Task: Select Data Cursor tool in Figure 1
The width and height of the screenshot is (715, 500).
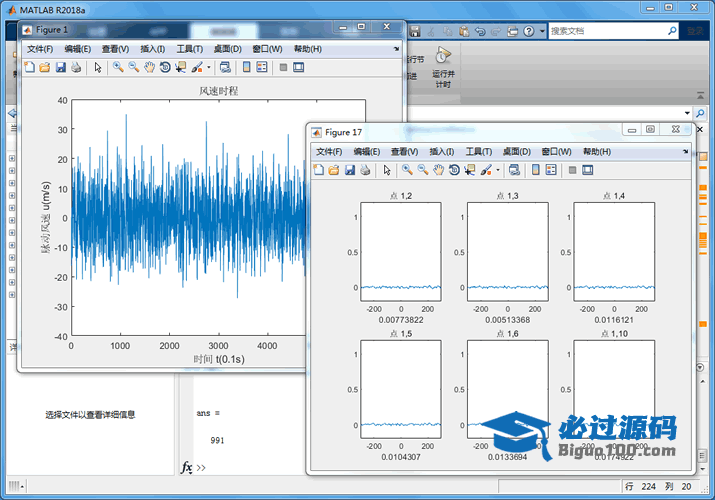Action: 181,67
